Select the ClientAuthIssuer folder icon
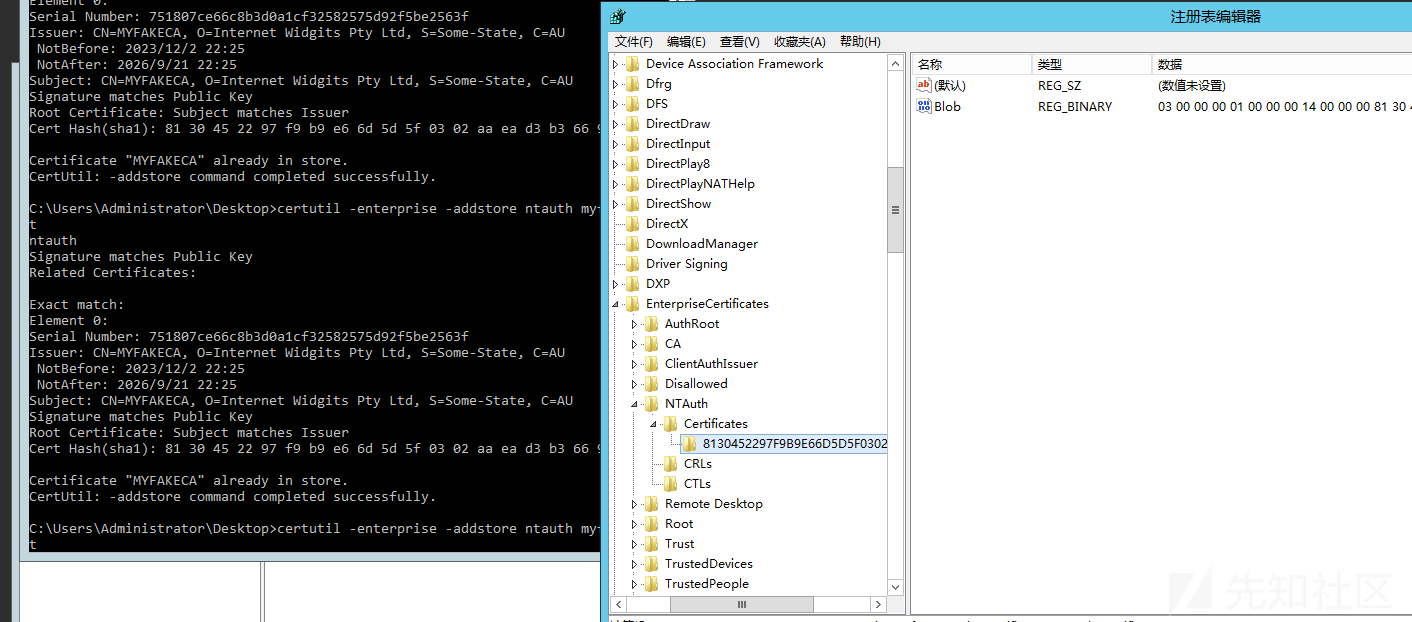The image size is (1412, 622). coord(651,364)
